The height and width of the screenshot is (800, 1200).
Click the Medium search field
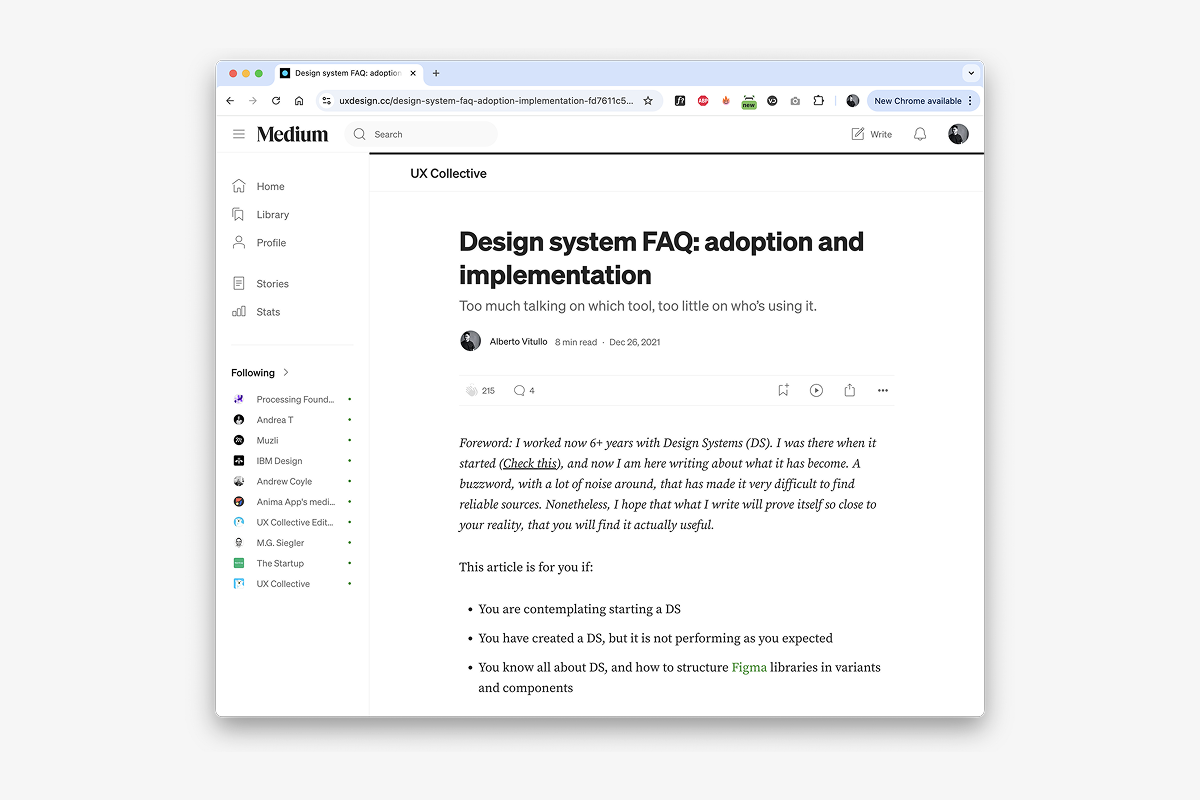click(x=430, y=134)
